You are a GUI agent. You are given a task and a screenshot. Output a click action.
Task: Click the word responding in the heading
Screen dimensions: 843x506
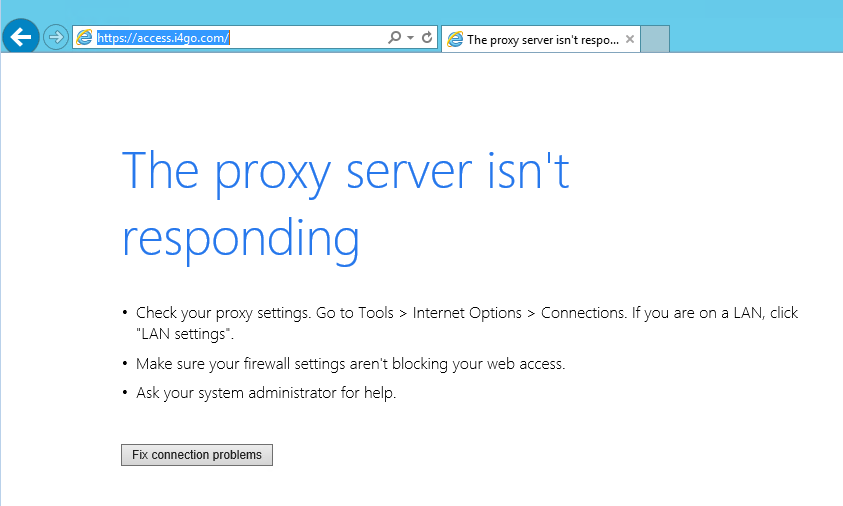point(241,238)
